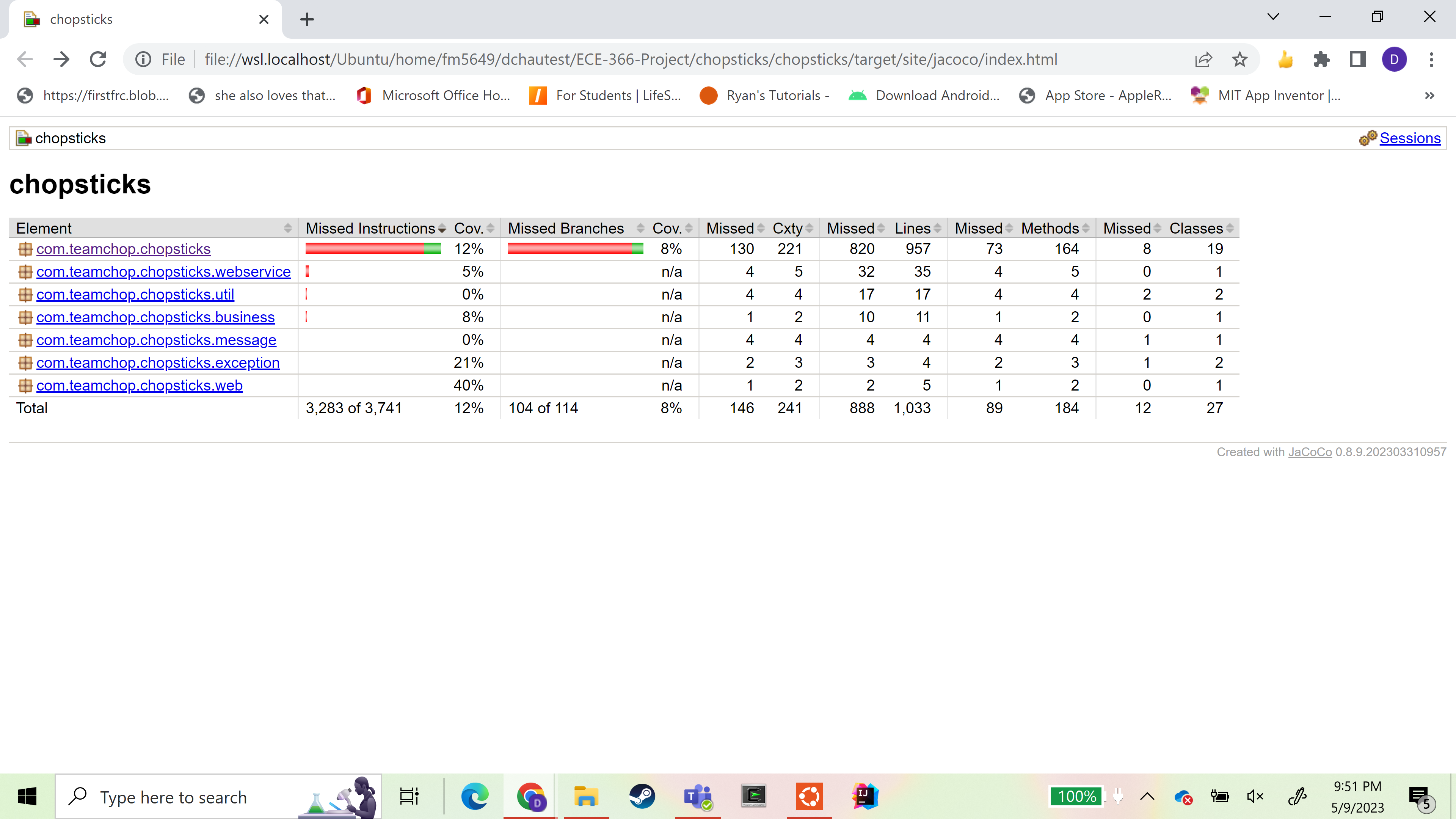Open a new browser tab
Image resolution: width=1456 pixels, height=819 pixels.
[307, 19]
